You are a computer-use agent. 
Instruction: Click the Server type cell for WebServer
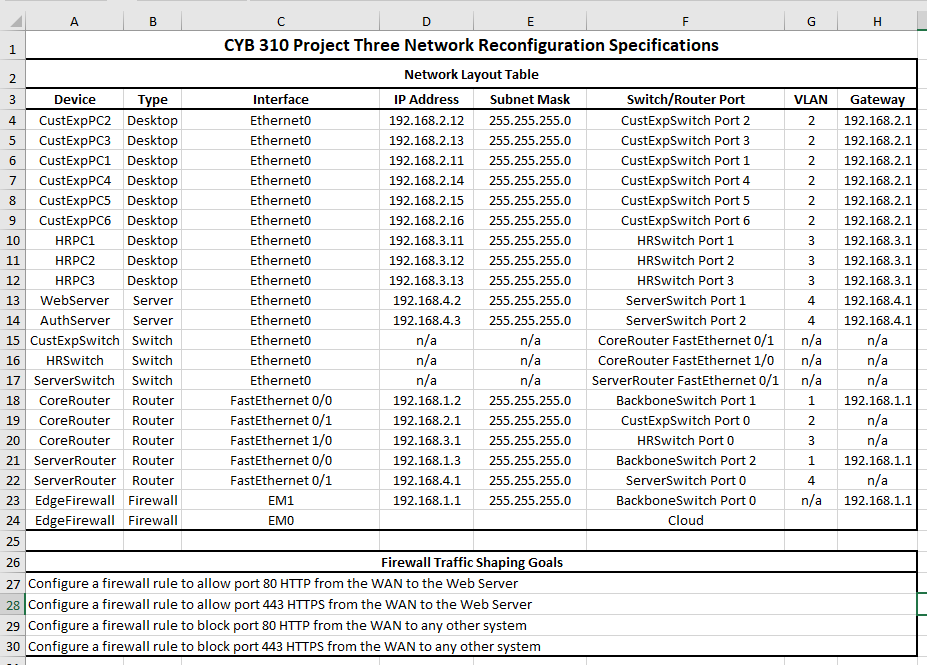click(x=153, y=300)
